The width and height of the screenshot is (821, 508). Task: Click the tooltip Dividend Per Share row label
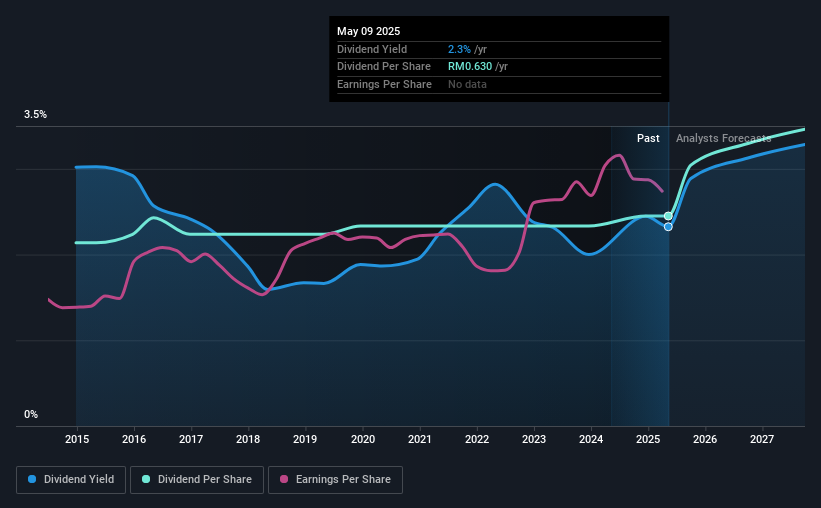click(x=384, y=67)
